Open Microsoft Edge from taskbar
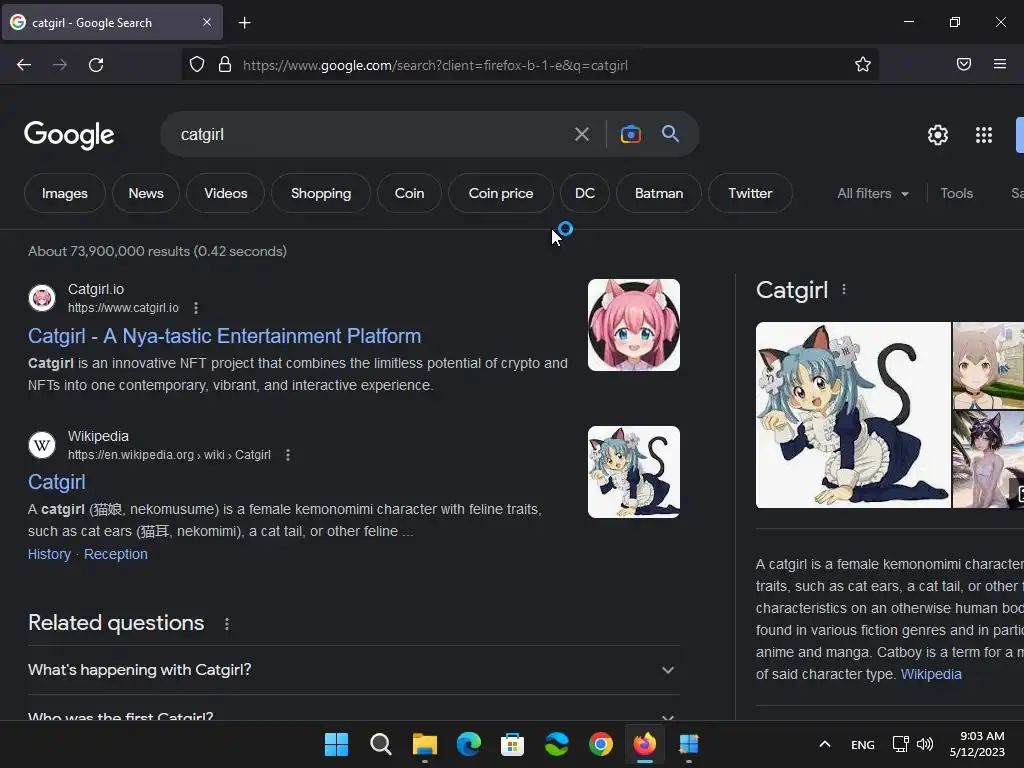 pyautogui.click(x=468, y=744)
